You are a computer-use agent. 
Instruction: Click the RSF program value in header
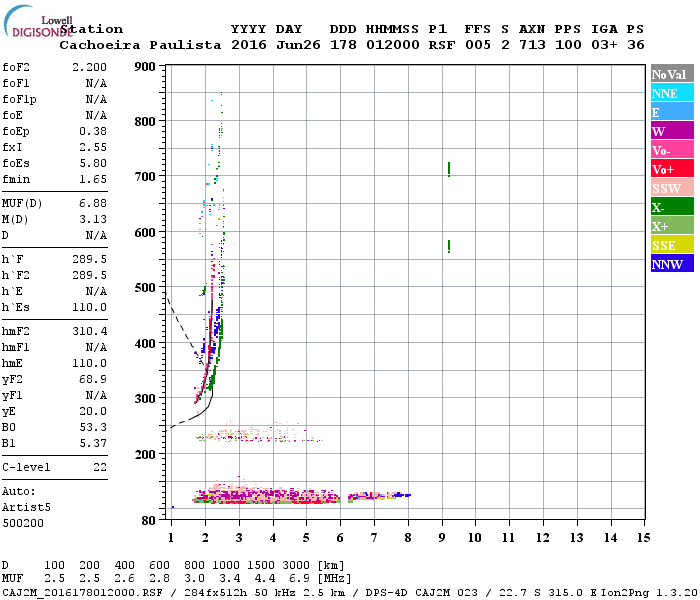pyautogui.click(x=442, y=45)
